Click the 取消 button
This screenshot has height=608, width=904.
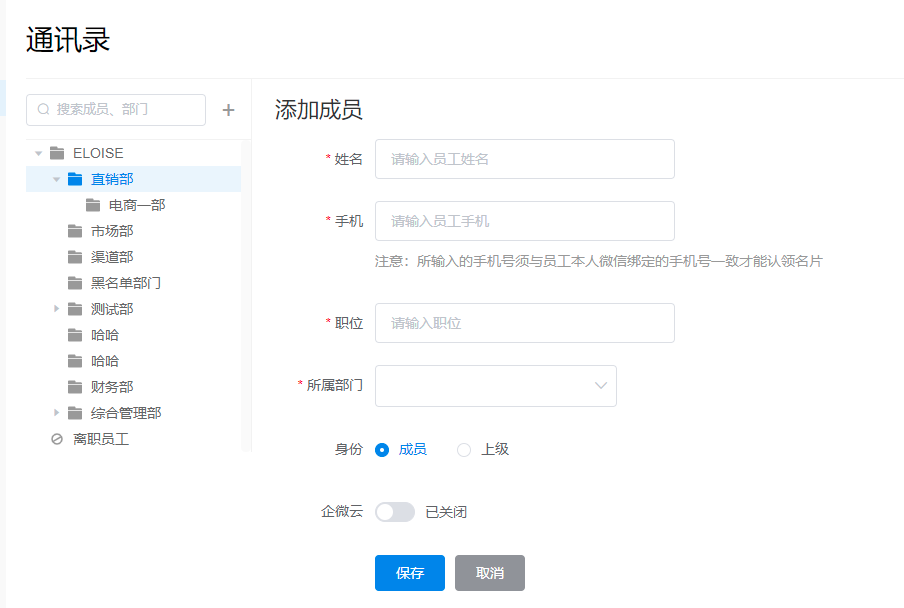pos(490,573)
